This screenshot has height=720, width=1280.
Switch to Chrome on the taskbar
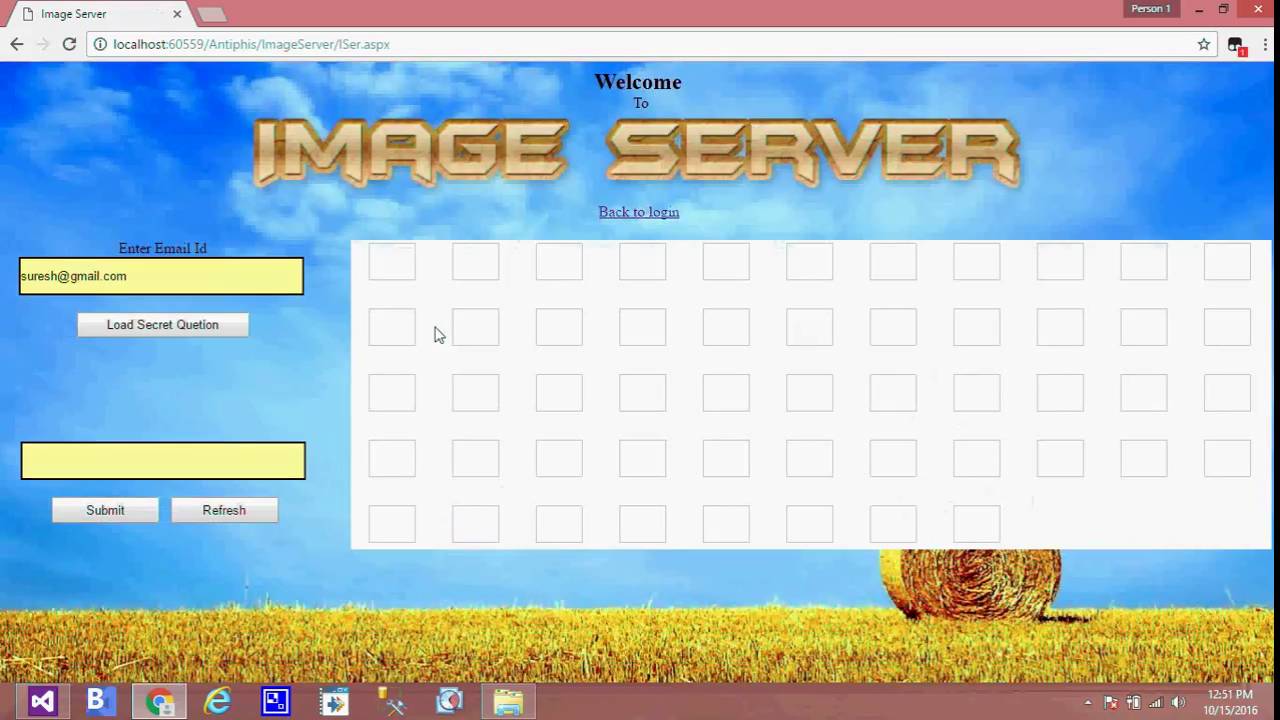point(159,701)
